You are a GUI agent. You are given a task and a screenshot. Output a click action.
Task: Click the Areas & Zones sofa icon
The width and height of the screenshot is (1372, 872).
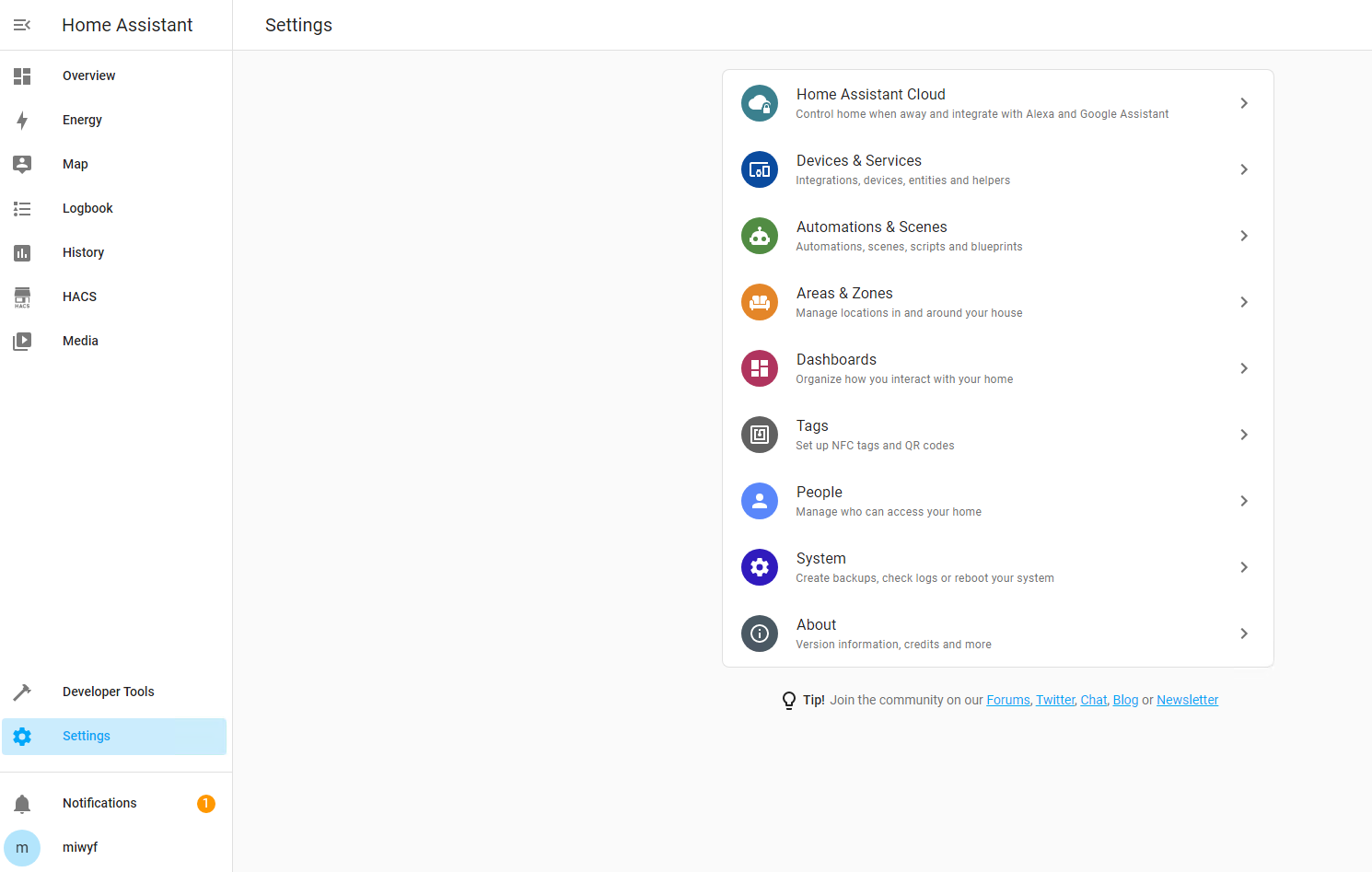[759, 302]
